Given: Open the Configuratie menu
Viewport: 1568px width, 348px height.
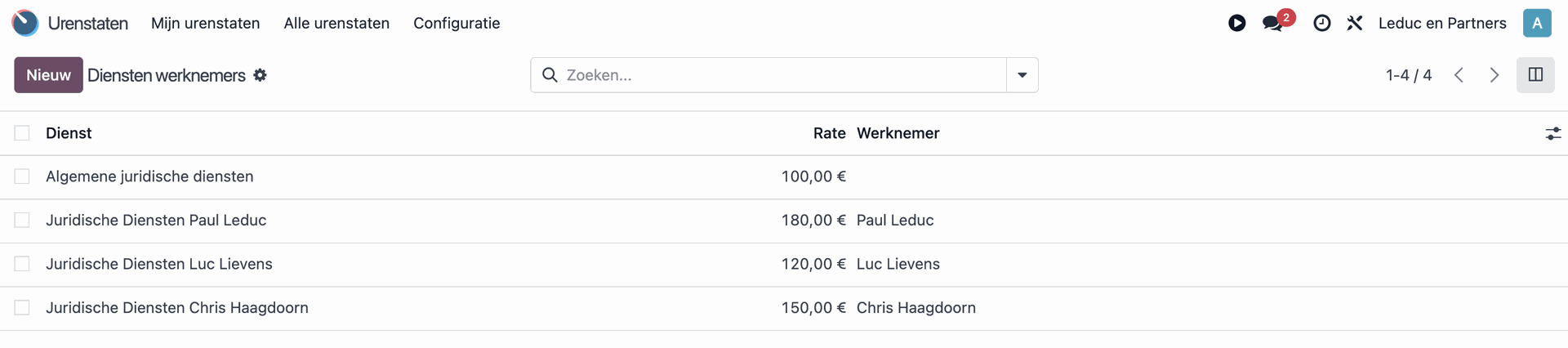Looking at the screenshot, I should (457, 23).
